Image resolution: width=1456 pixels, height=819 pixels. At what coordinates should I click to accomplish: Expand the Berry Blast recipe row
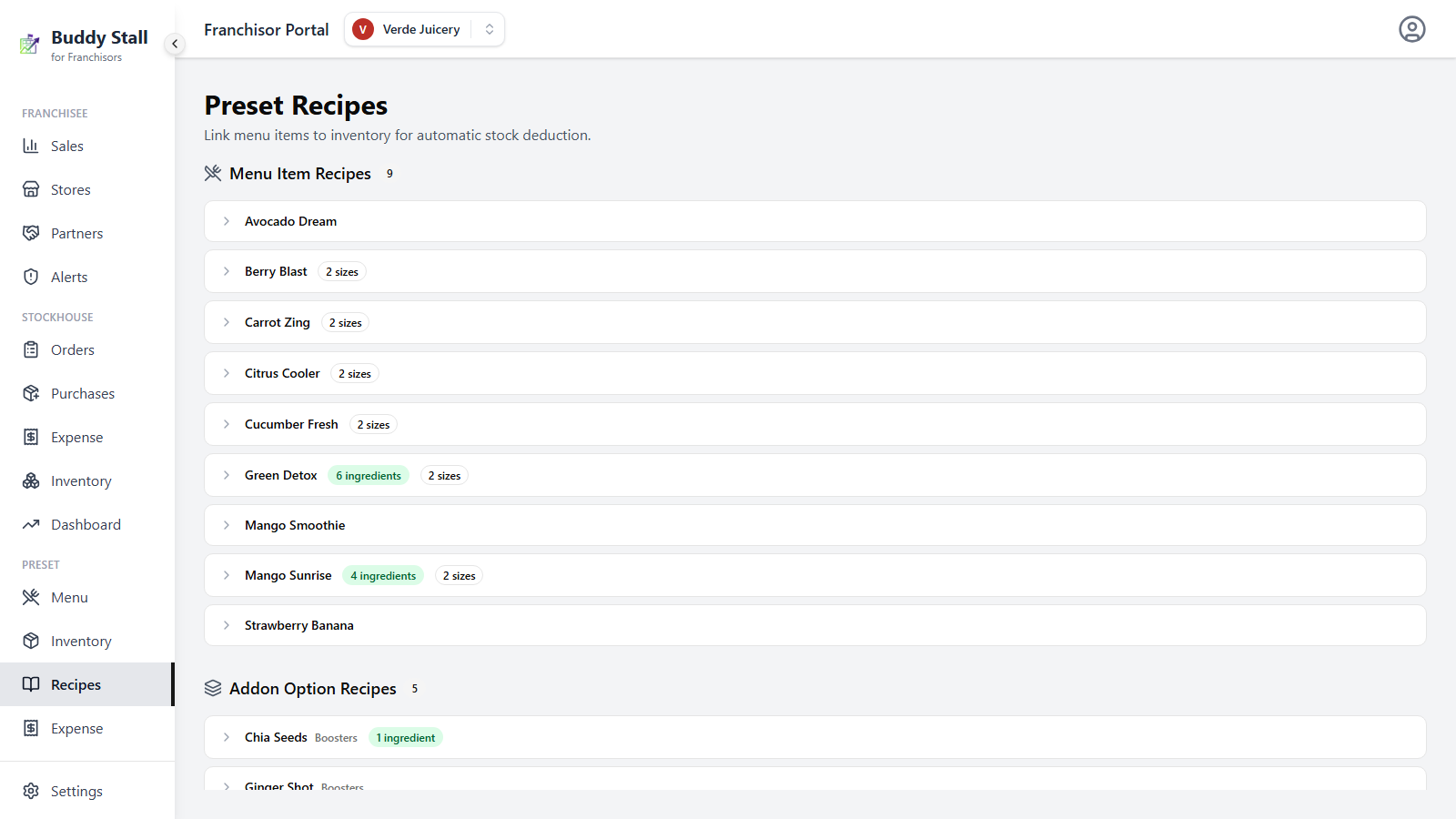(814, 271)
